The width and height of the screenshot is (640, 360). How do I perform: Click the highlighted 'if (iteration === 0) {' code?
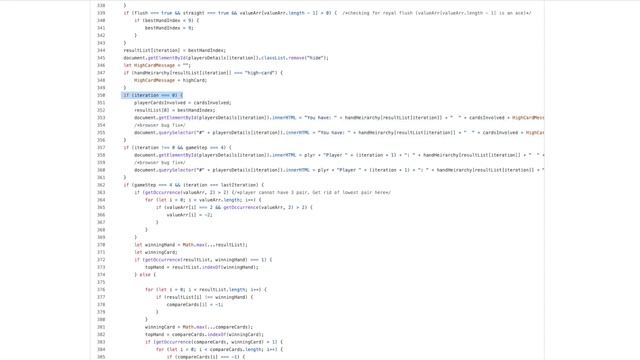[x=152, y=95]
